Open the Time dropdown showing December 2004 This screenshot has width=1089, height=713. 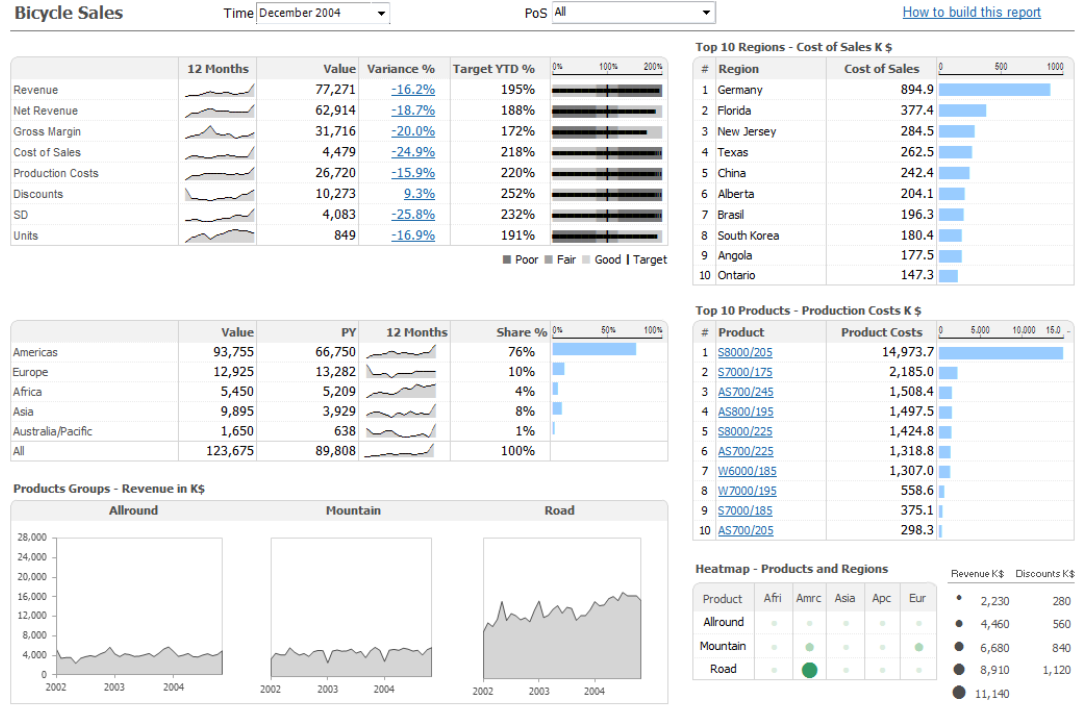click(315, 13)
